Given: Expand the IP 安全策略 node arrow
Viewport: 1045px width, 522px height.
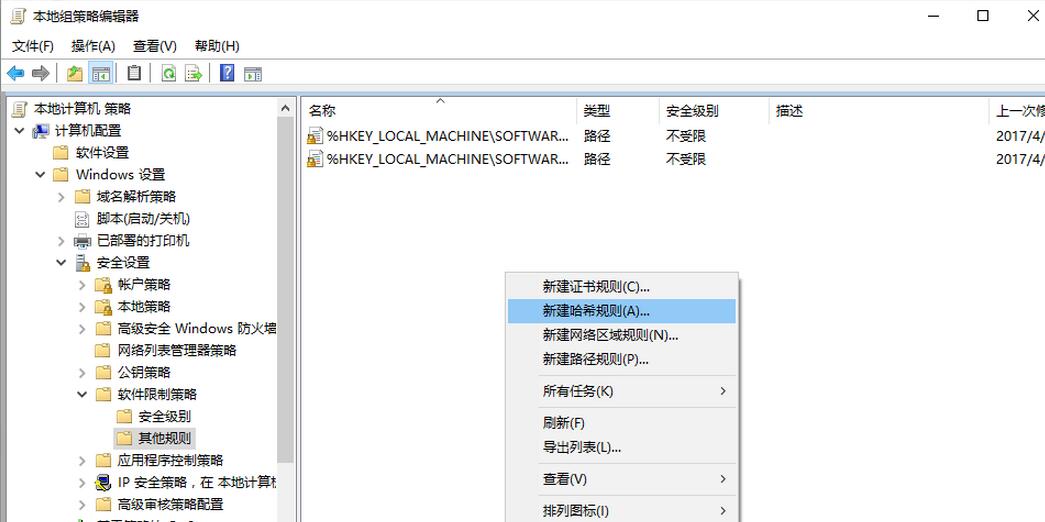Looking at the screenshot, I should (x=82, y=483).
